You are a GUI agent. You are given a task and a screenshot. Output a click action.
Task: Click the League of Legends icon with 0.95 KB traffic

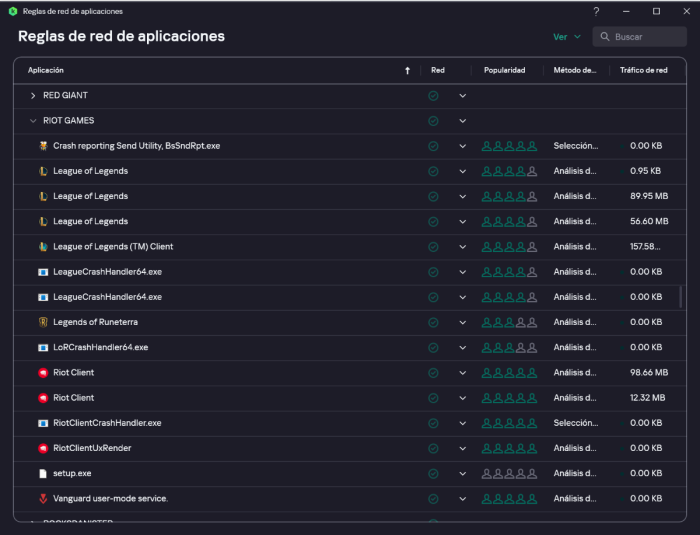[x=43, y=171]
